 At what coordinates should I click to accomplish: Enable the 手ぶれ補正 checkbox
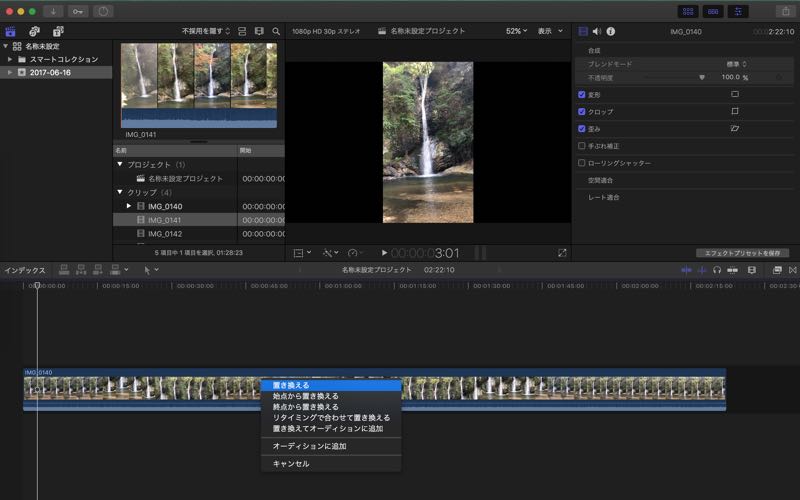coord(582,145)
